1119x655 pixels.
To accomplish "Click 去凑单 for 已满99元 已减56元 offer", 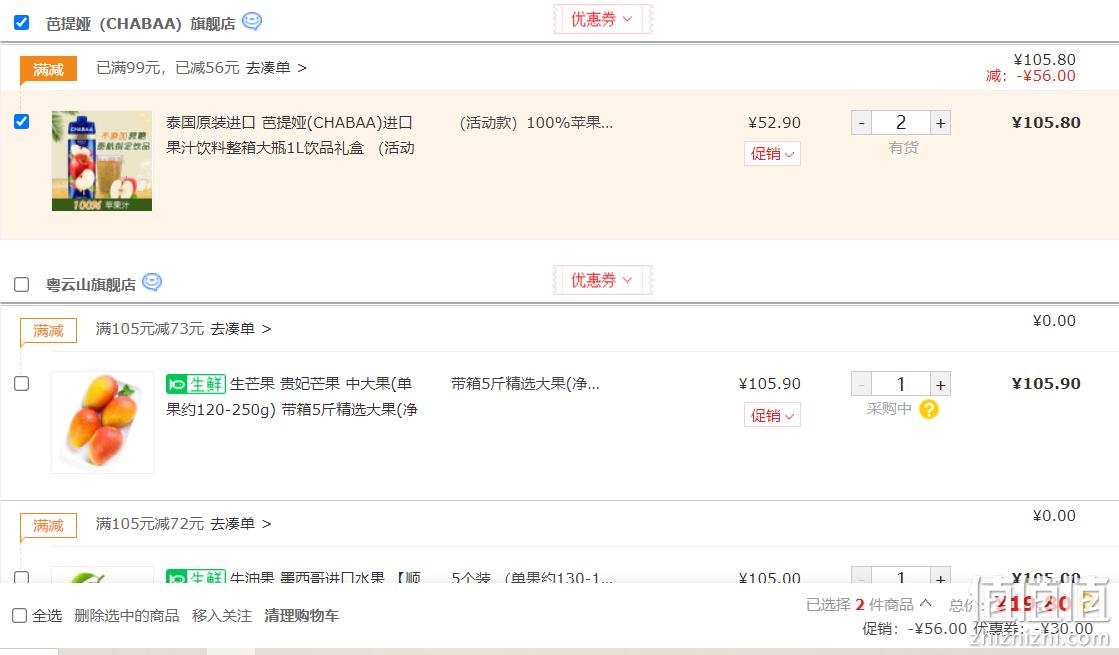I will point(276,68).
